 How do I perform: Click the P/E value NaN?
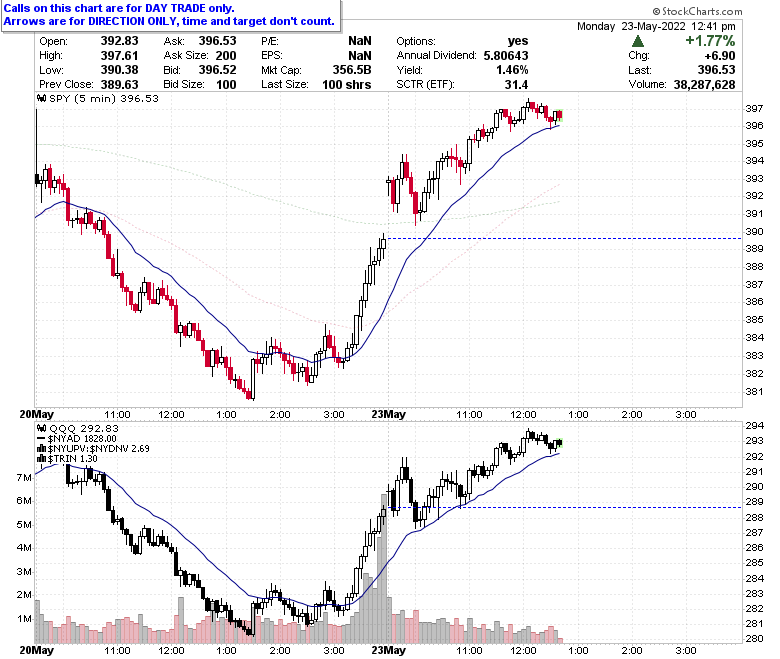pos(360,41)
